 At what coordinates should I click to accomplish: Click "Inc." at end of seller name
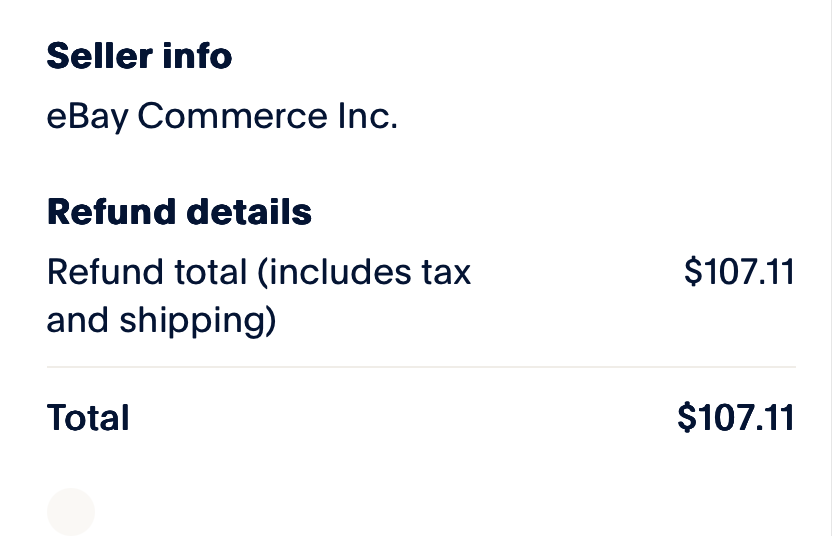pos(367,117)
